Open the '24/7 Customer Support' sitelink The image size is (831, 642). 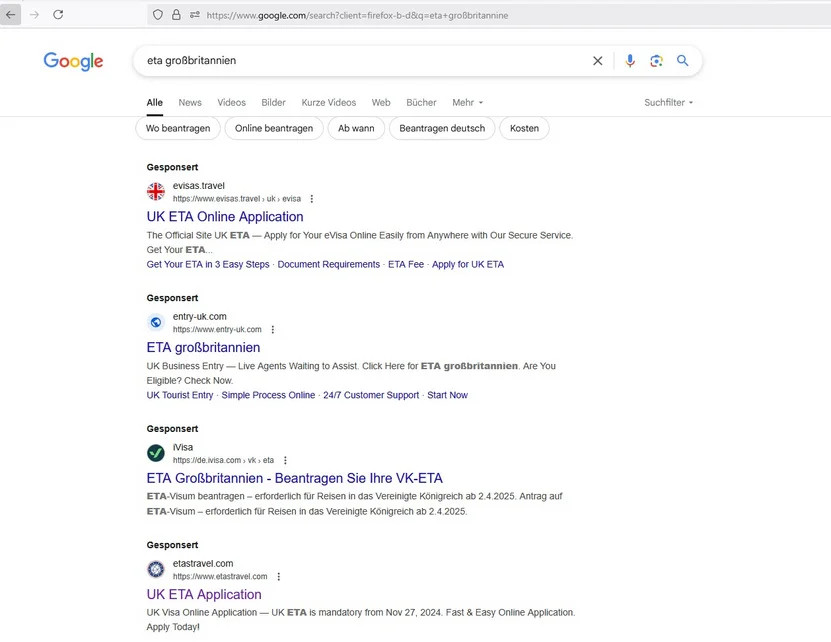tap(371, 395)
